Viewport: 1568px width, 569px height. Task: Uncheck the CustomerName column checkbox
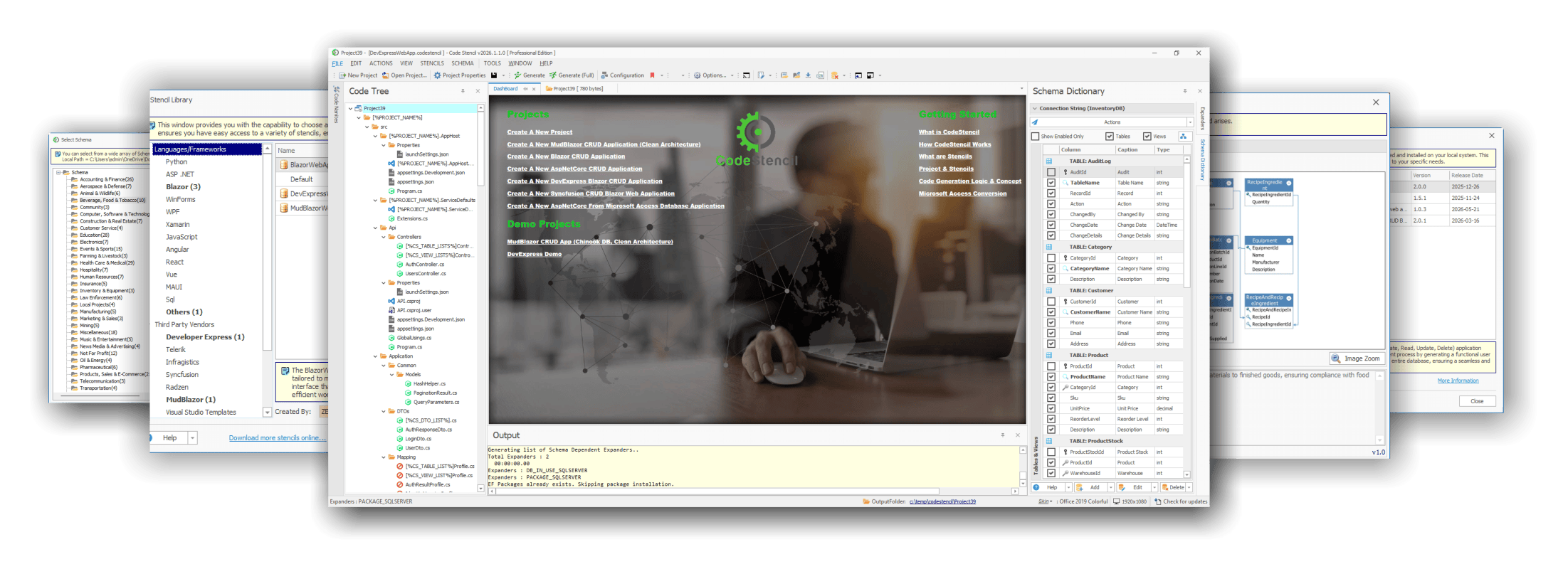[x=1051, y=312]
